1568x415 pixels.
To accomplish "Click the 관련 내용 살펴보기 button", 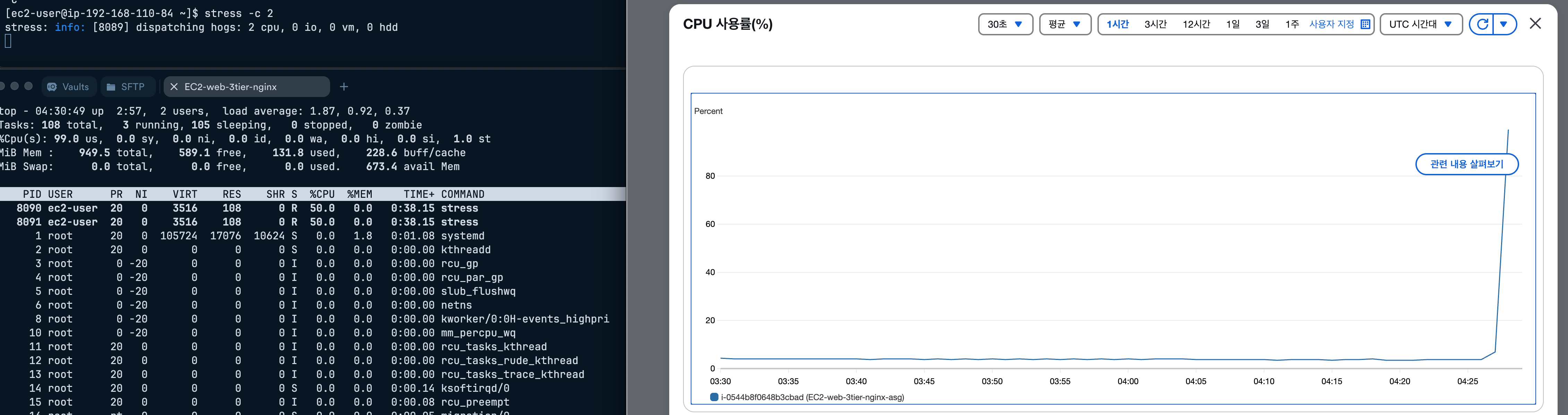I will (1466, 164).
